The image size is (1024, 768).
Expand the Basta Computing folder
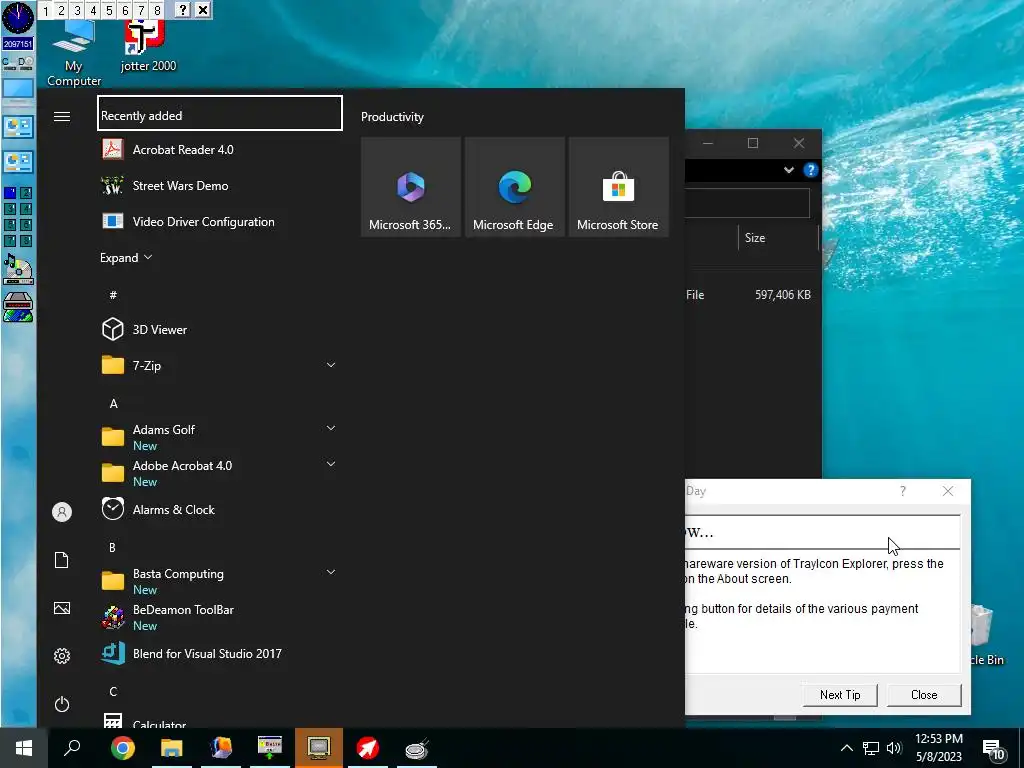coord(330,572)
